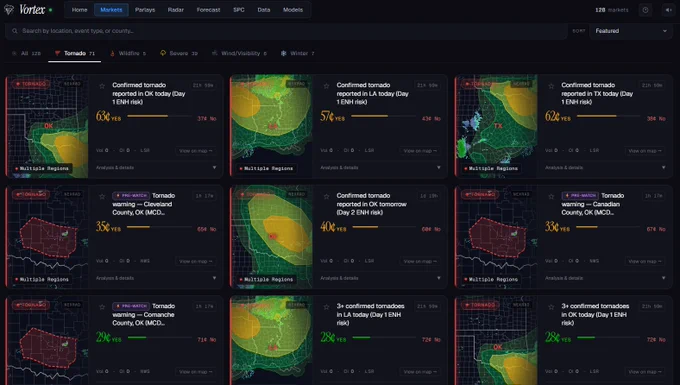This screenshot has width=680, height=385.
Task: Click View on map for Cleveland County card
Action: [196, 261]
